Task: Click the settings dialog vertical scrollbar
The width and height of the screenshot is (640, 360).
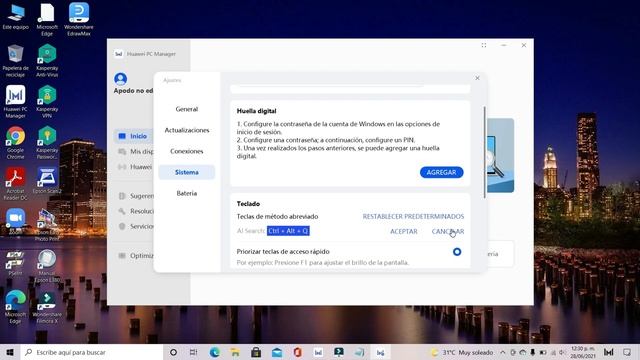Action: point(484,152)
